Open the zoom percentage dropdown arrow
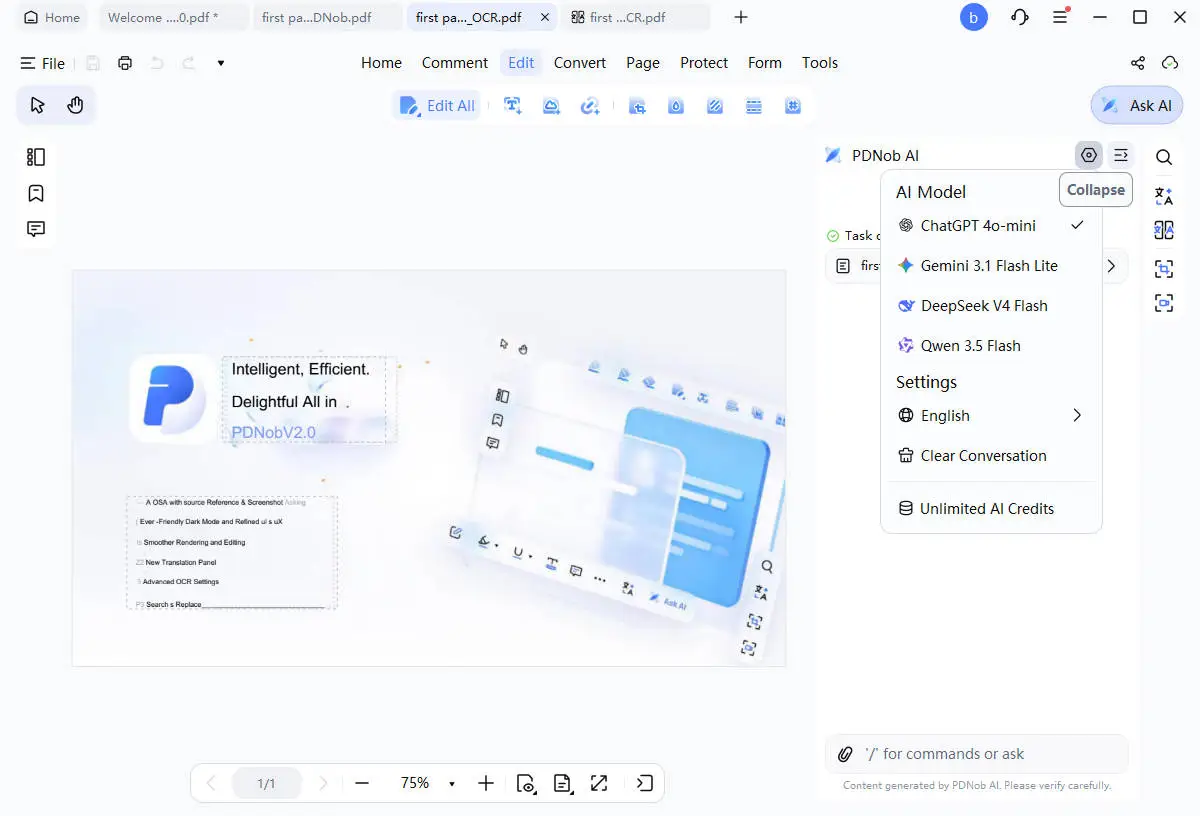The height and width of the screenshot is (816, 1200). (452, 784)
